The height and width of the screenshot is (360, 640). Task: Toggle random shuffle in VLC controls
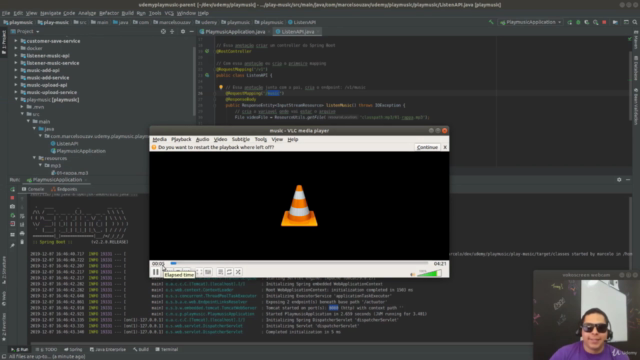click(238, 272)
